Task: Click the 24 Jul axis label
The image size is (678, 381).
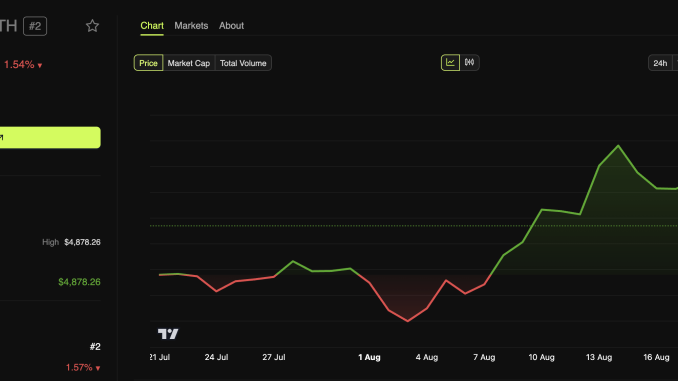Action: [x=216, y=357]
